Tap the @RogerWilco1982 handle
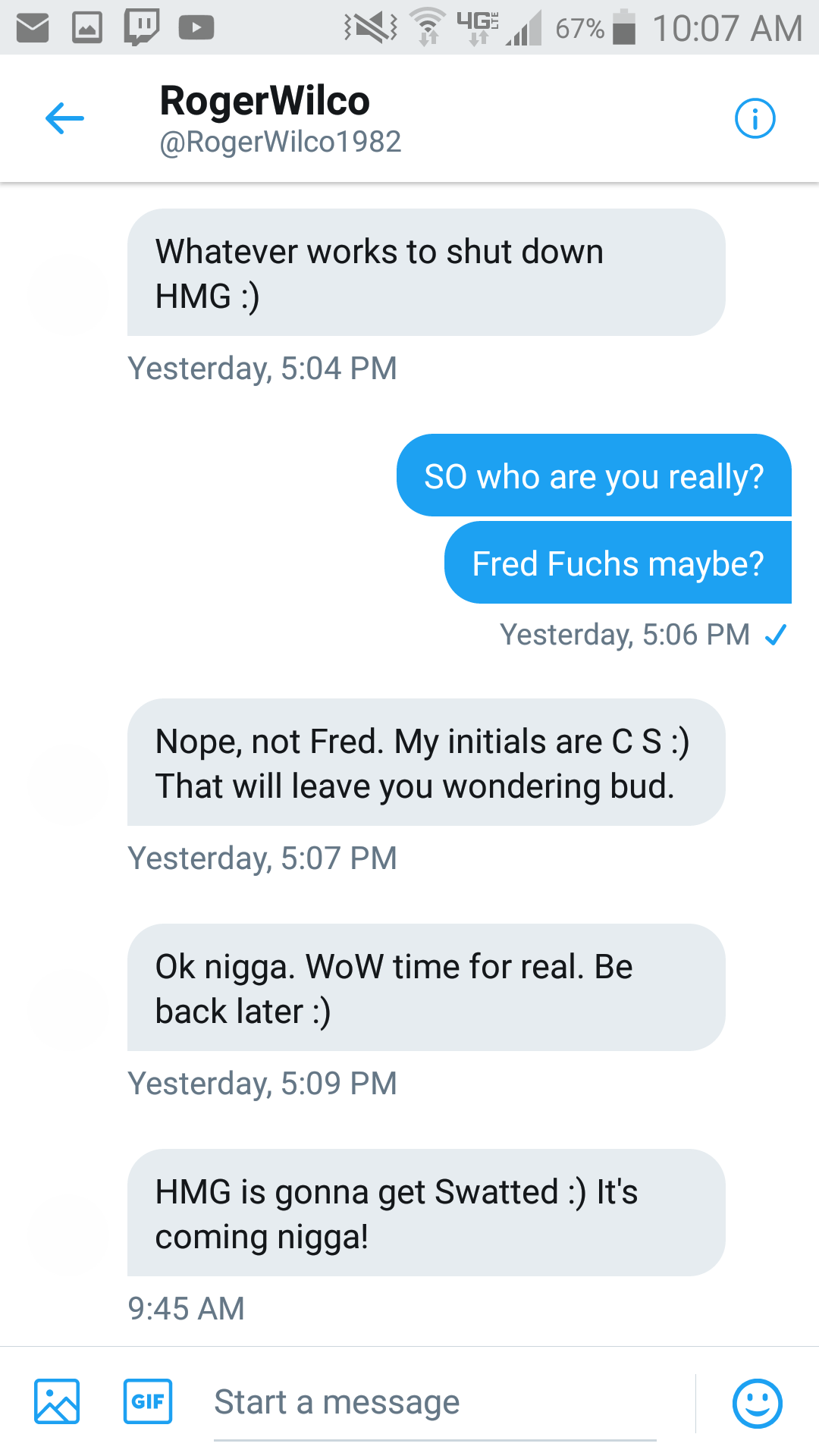Viewport: 819px width, 1456px height. tap(280, 142)
